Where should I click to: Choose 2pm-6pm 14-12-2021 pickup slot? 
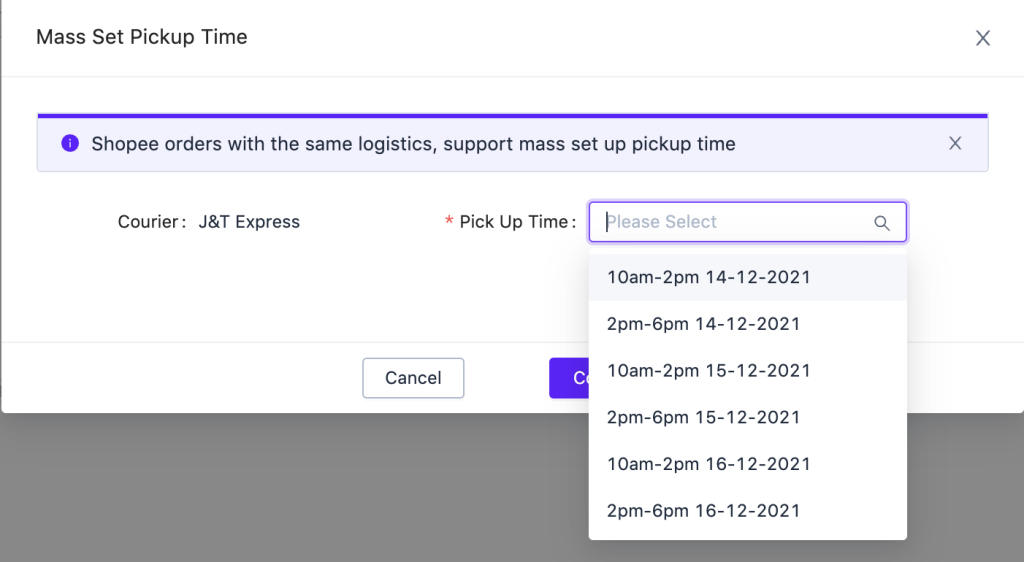(x=747, y=324)
